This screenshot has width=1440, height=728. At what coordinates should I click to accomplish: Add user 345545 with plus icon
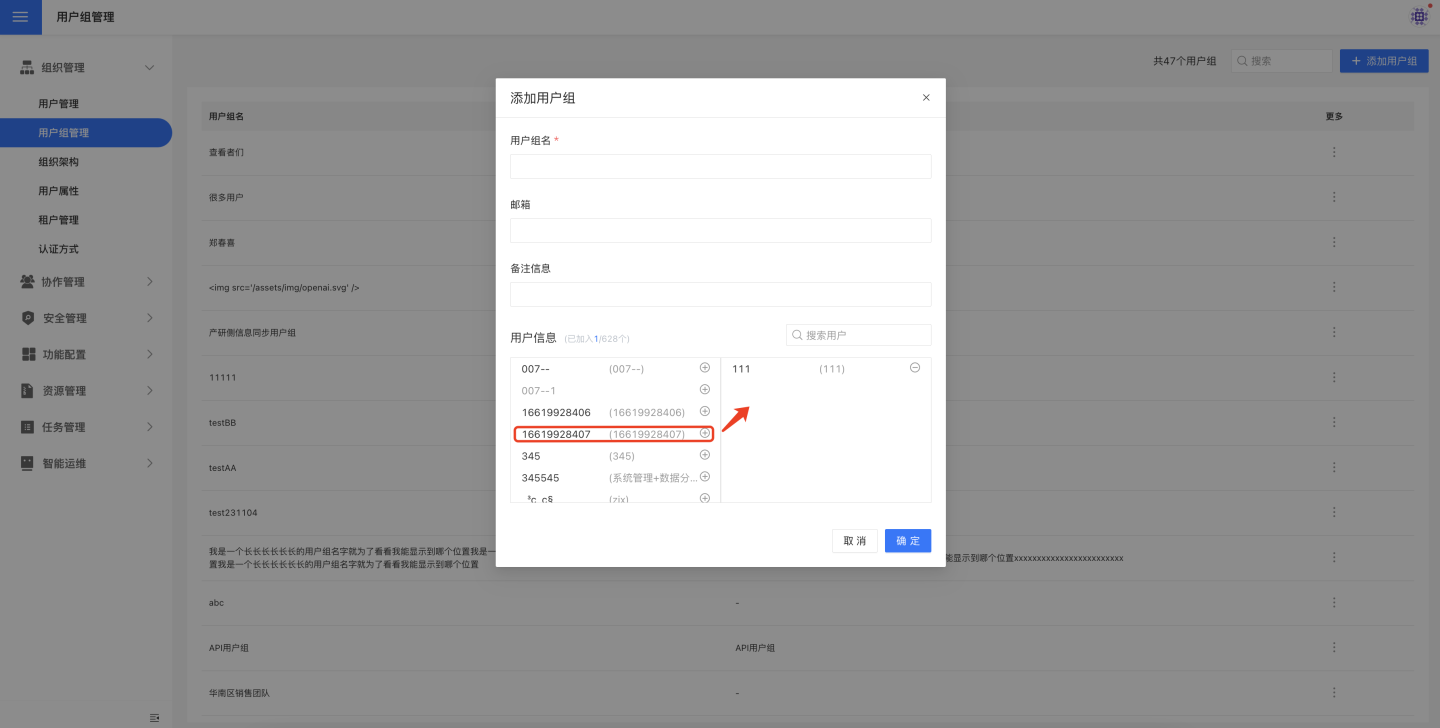(704, 477)
